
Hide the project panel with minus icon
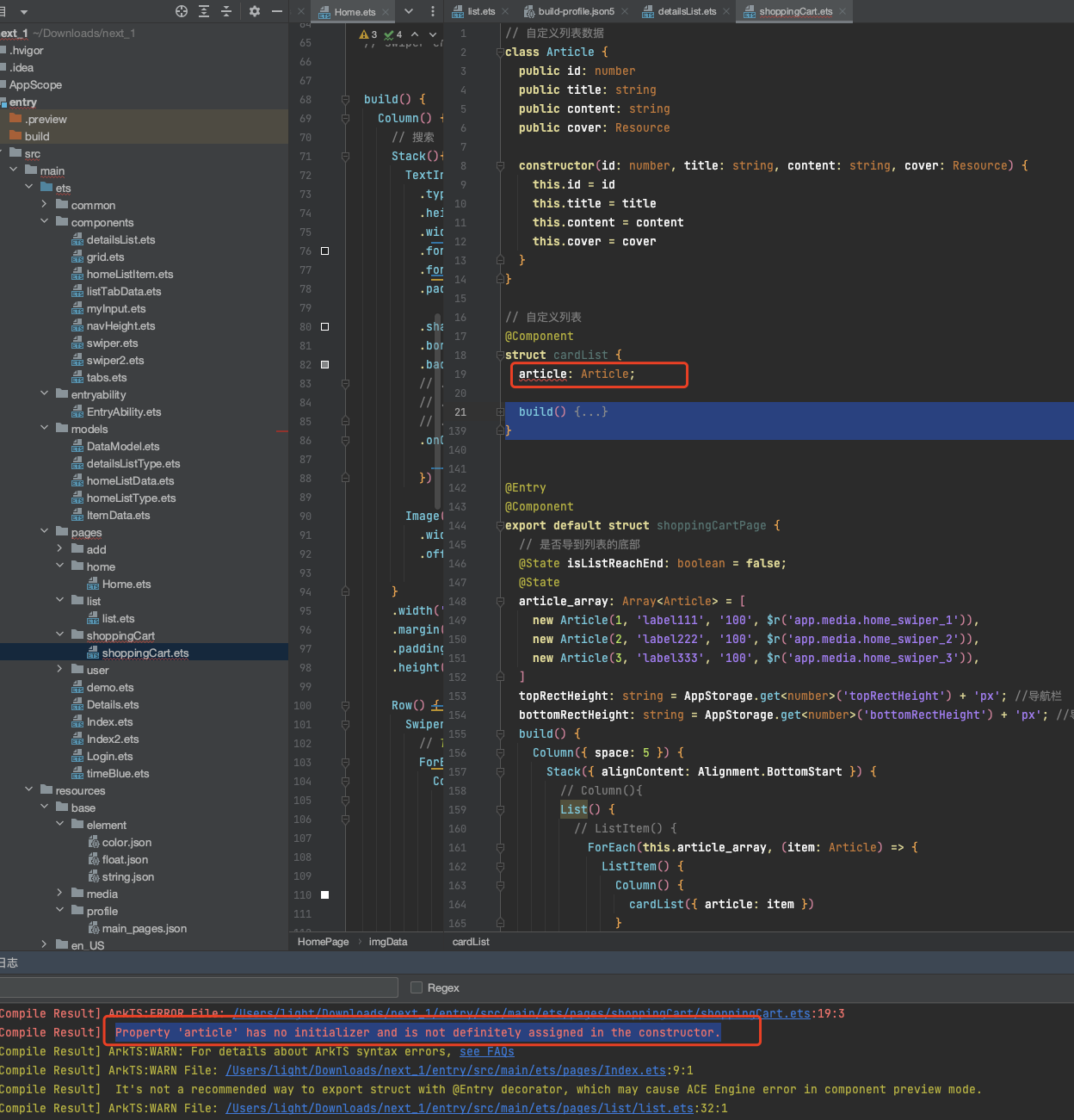coord(277,11)
